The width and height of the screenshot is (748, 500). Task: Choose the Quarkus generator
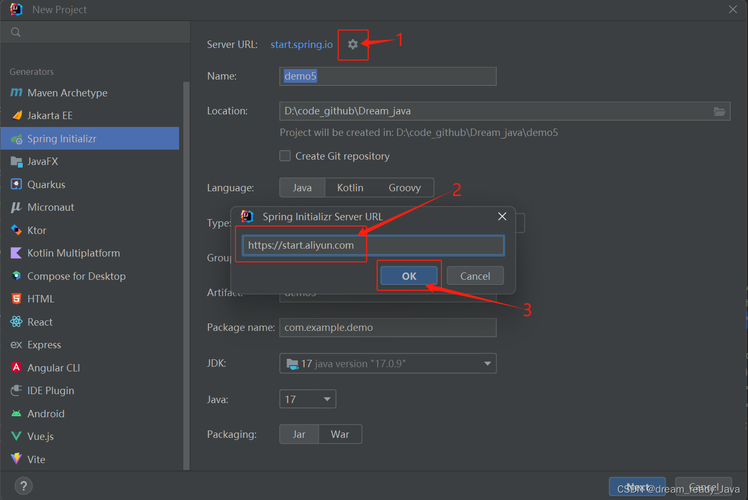pos(46,185)
